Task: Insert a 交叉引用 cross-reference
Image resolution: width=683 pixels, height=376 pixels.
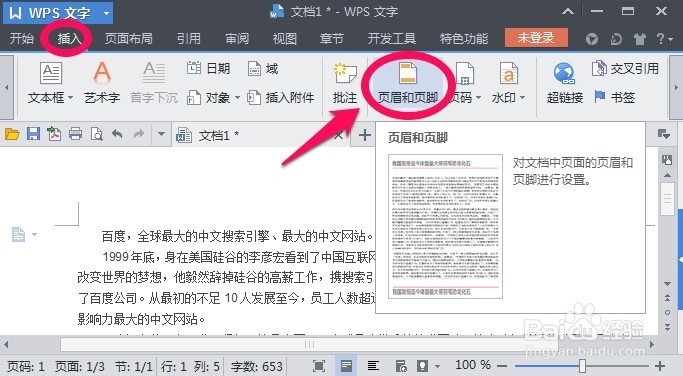Action: pyautogui.click(x=625, y=68)
